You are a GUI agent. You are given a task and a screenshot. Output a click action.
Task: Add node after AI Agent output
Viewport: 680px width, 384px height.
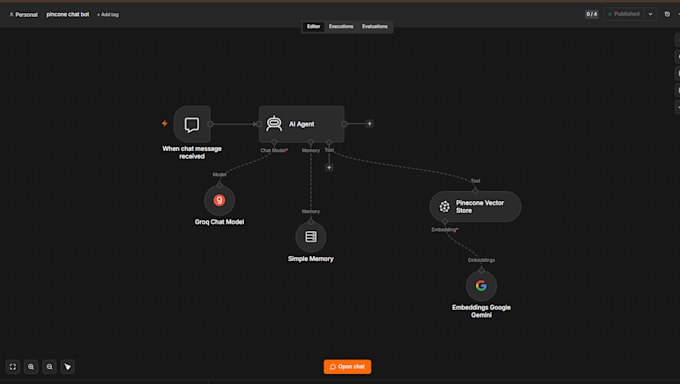coord(369,124)
